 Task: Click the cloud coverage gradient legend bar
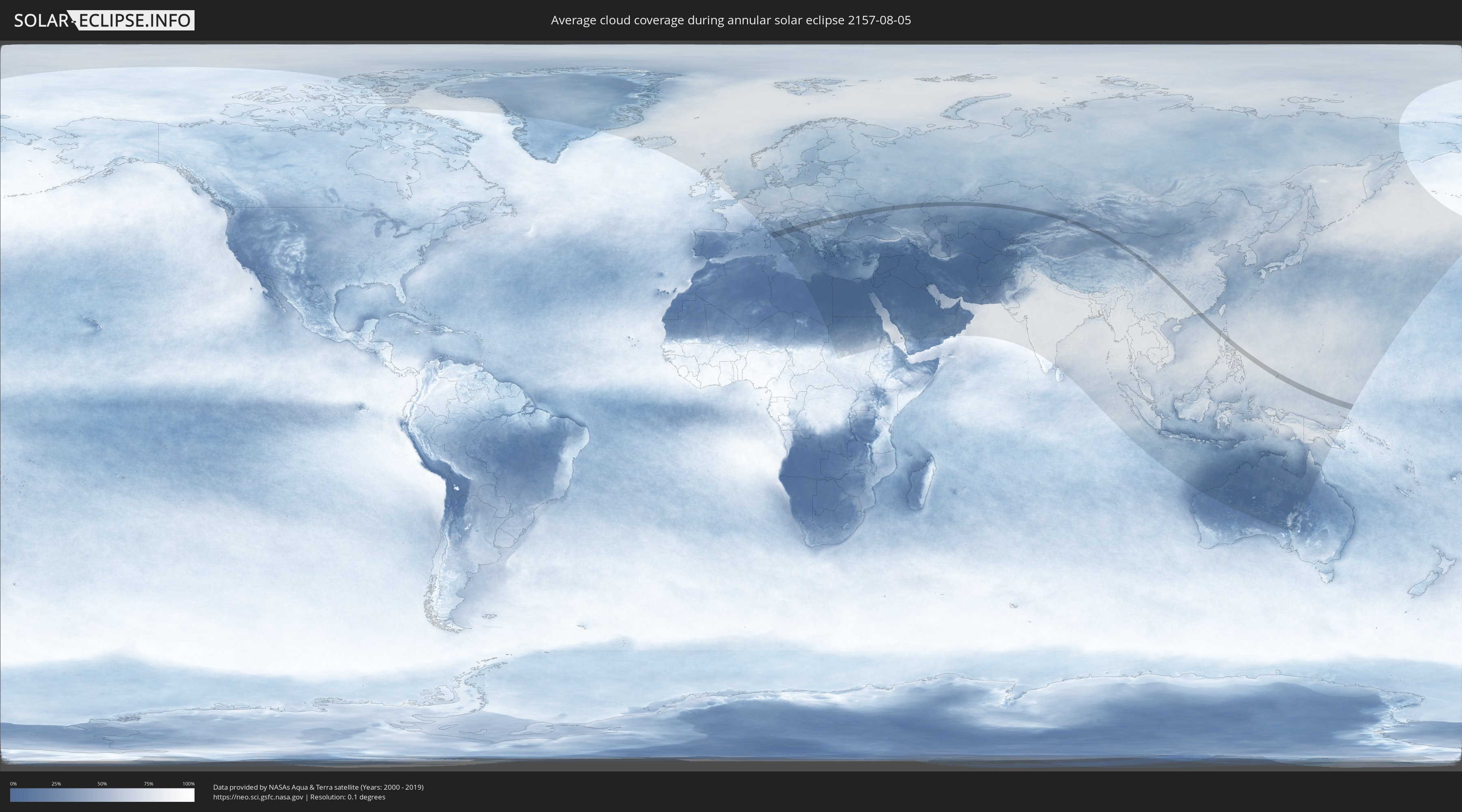click(102, 795)
